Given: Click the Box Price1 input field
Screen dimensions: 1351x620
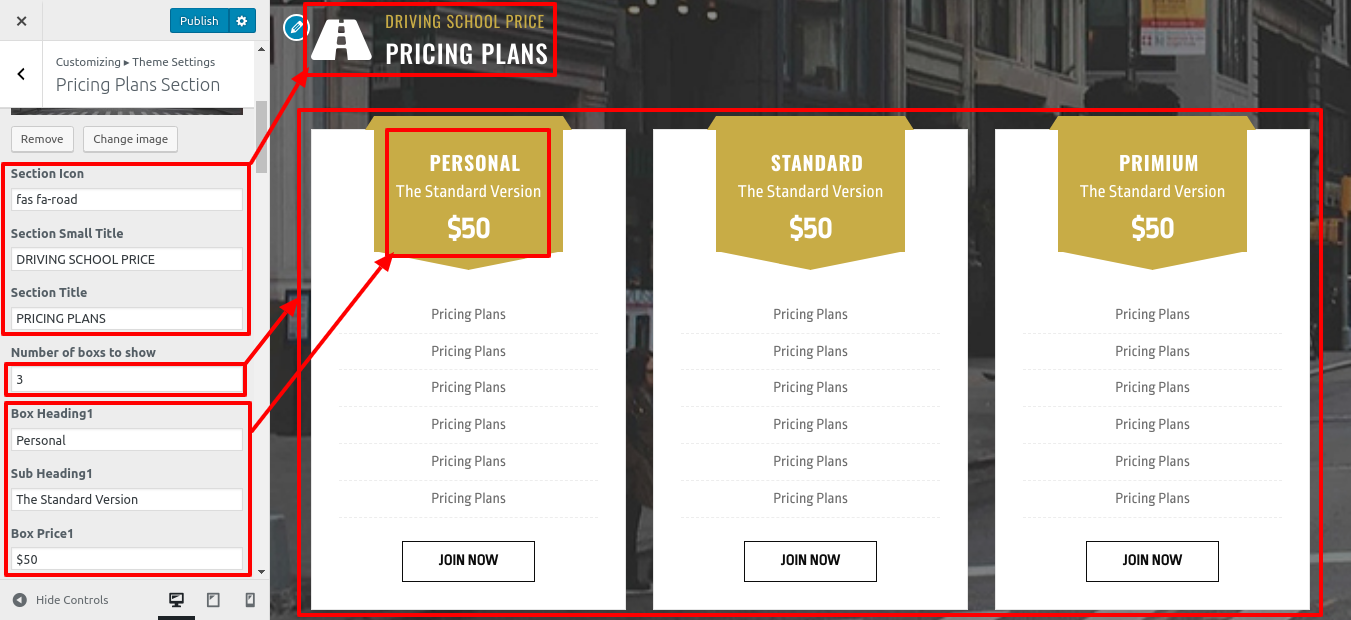Looking at the screenshot, I should [x=127, y=559].
